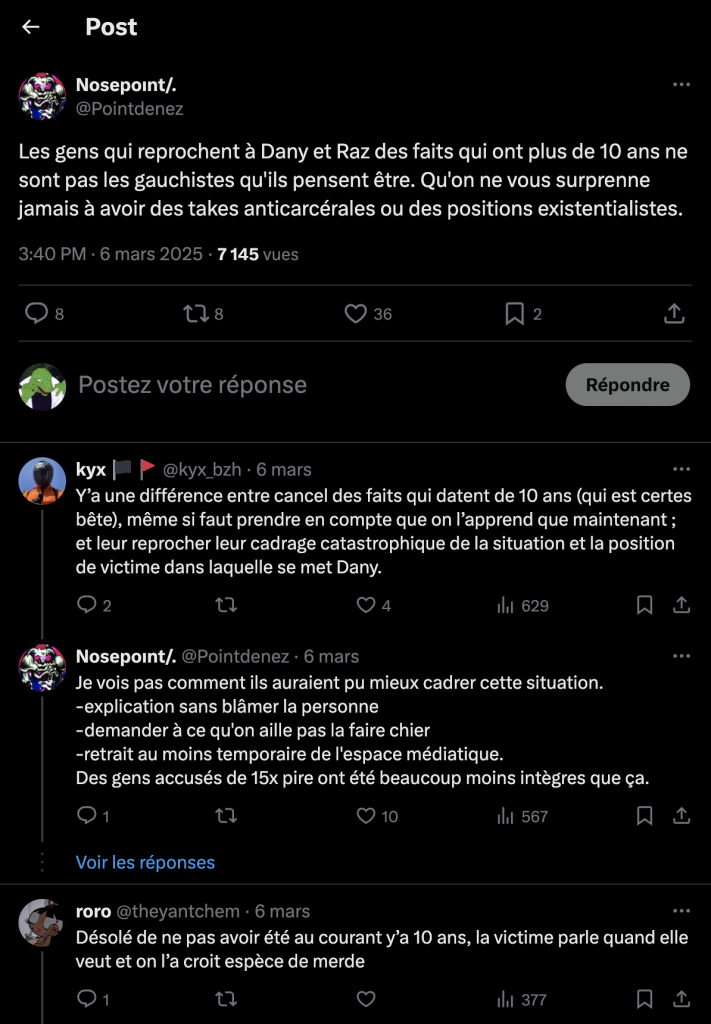Share the main post
Screen dimensions: 711x1024
pyautogui.click(x=675, y=314)
